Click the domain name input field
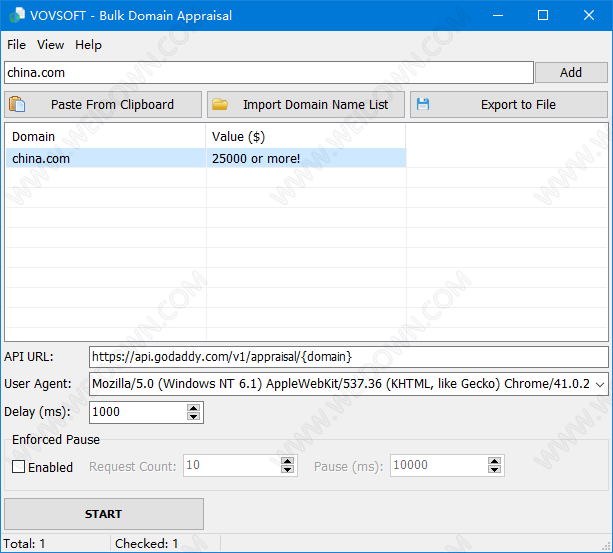This screenshot has height=553, width=613. point(268,72)
